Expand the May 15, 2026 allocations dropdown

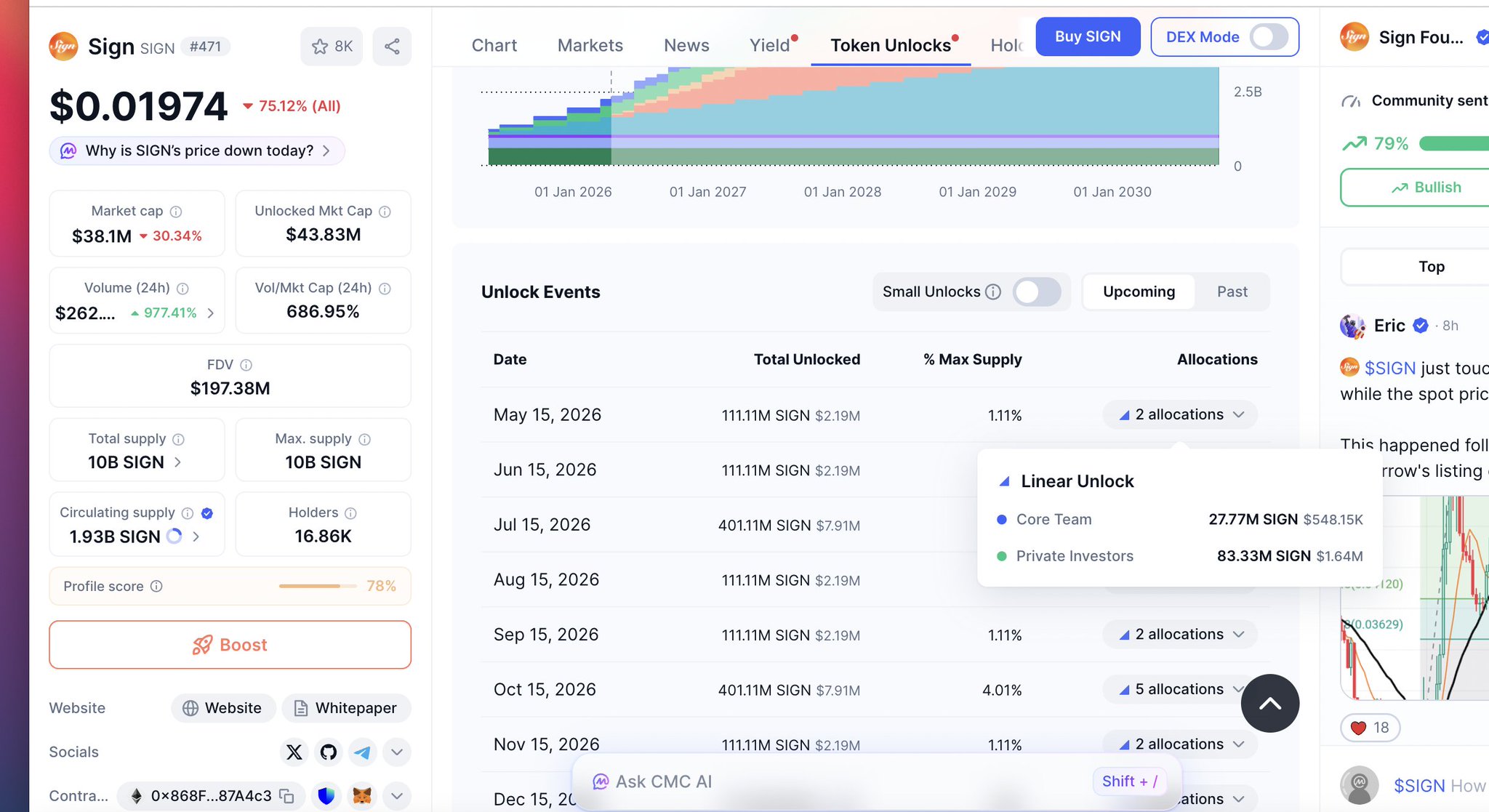(x=1180, y=414)
